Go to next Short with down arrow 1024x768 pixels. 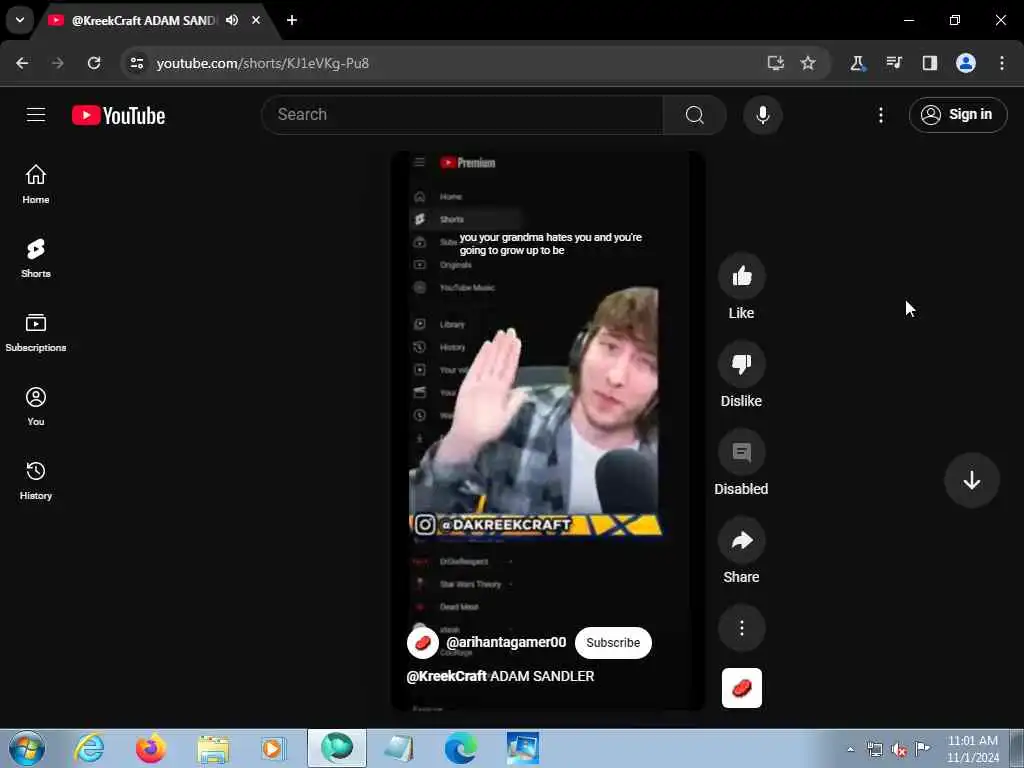[972, 480]
